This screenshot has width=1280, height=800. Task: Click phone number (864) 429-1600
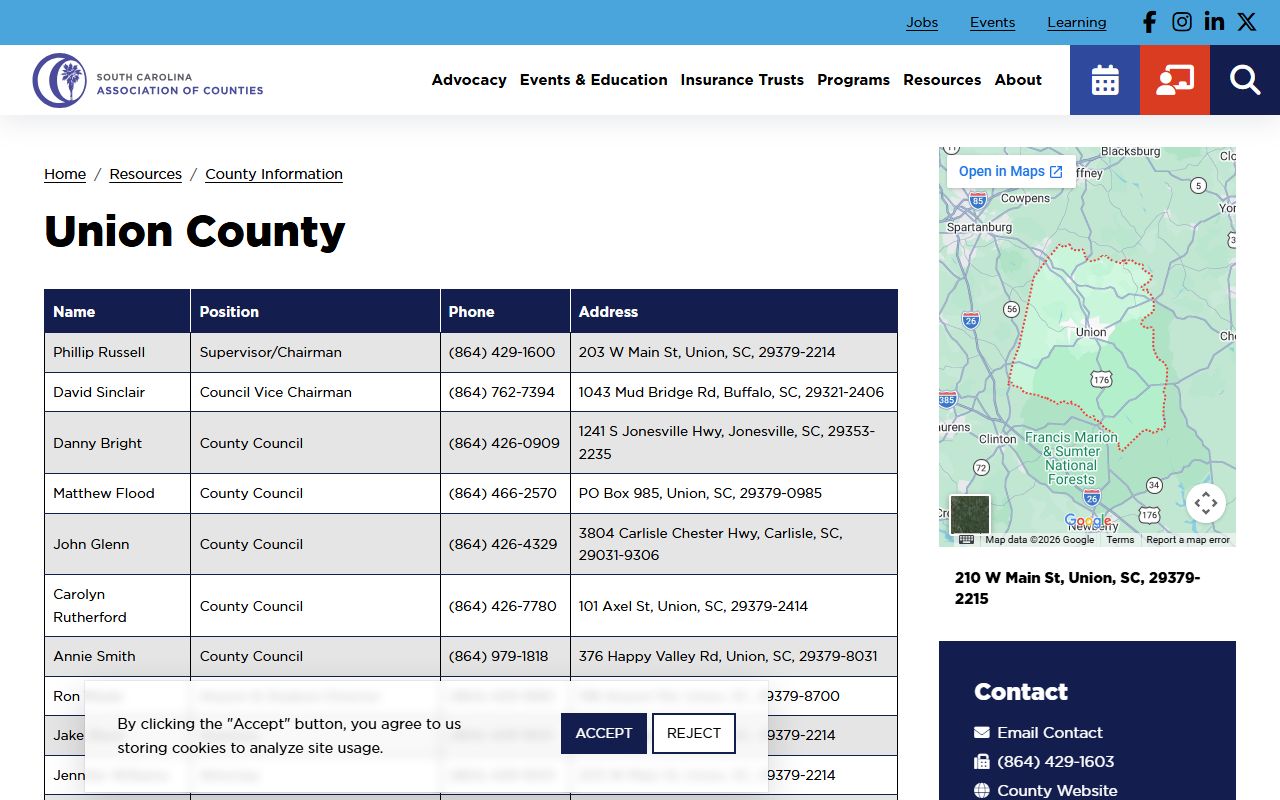502,352
